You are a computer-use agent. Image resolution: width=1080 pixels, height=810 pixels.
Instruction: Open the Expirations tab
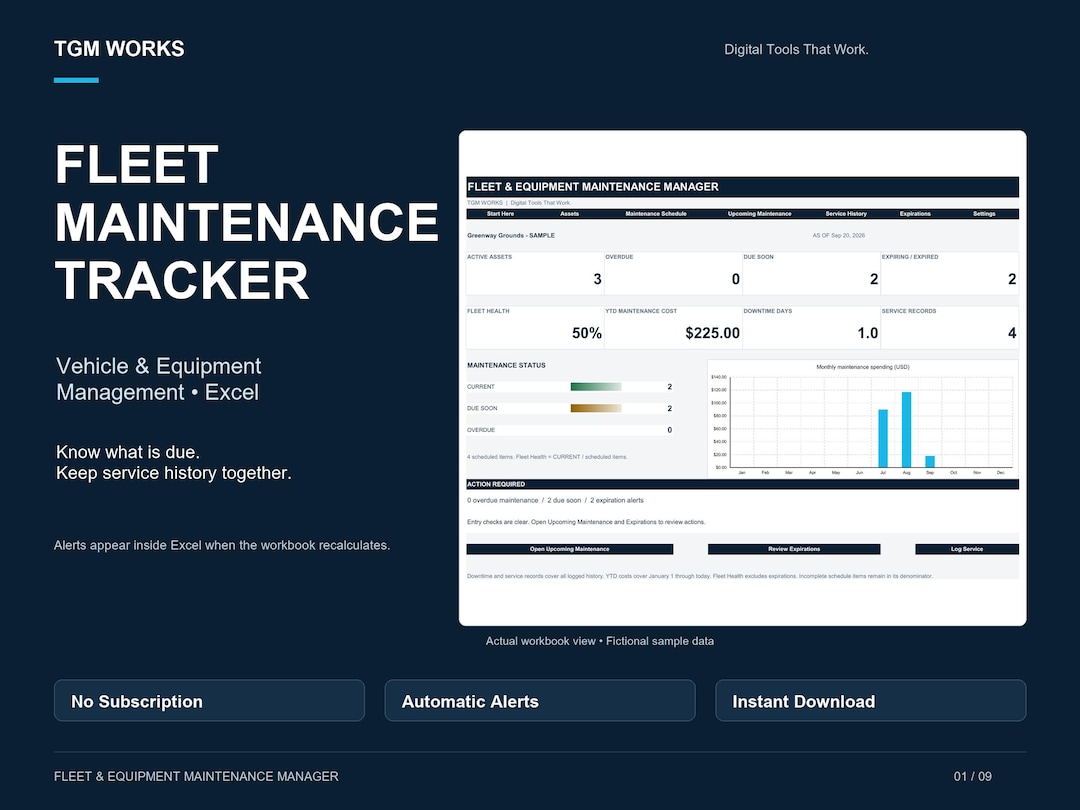915,214
